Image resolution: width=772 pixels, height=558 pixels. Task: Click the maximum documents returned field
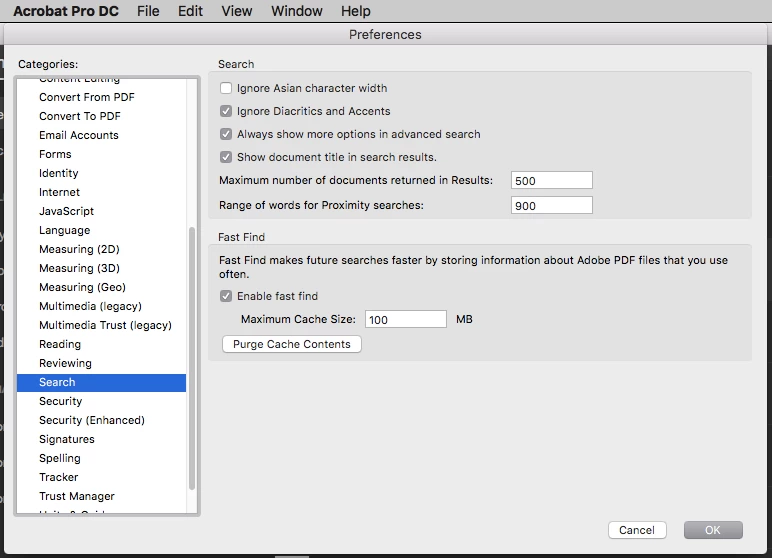pyautogui.click(x=552, y=180)
